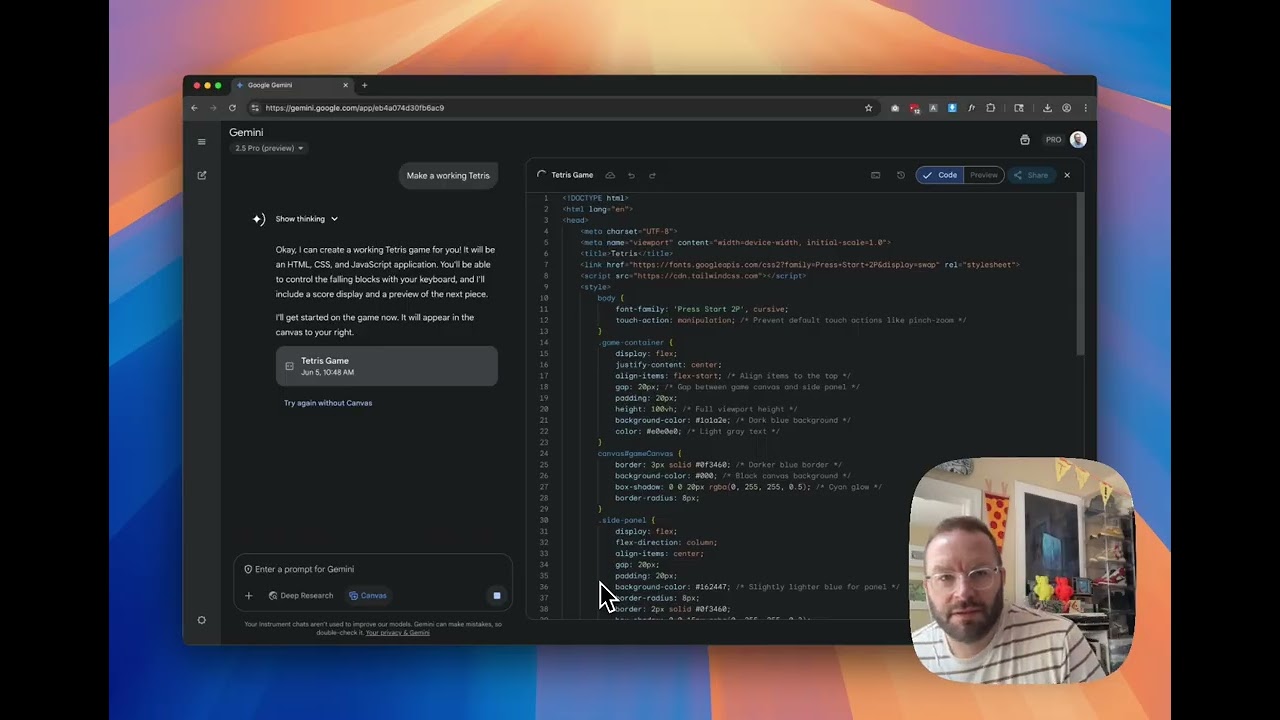
Task: Undo the last canvas change
Action: (x=631, y=175)
